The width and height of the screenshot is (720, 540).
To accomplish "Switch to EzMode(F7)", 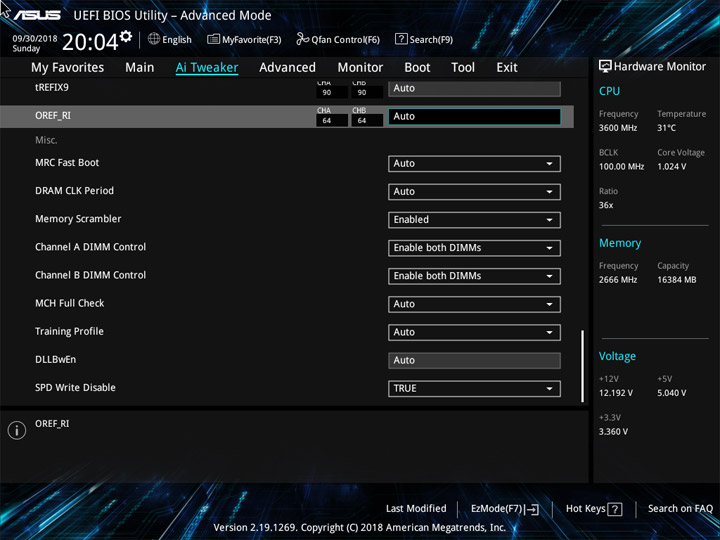I will pyautogui.click(x=505, y=509).
